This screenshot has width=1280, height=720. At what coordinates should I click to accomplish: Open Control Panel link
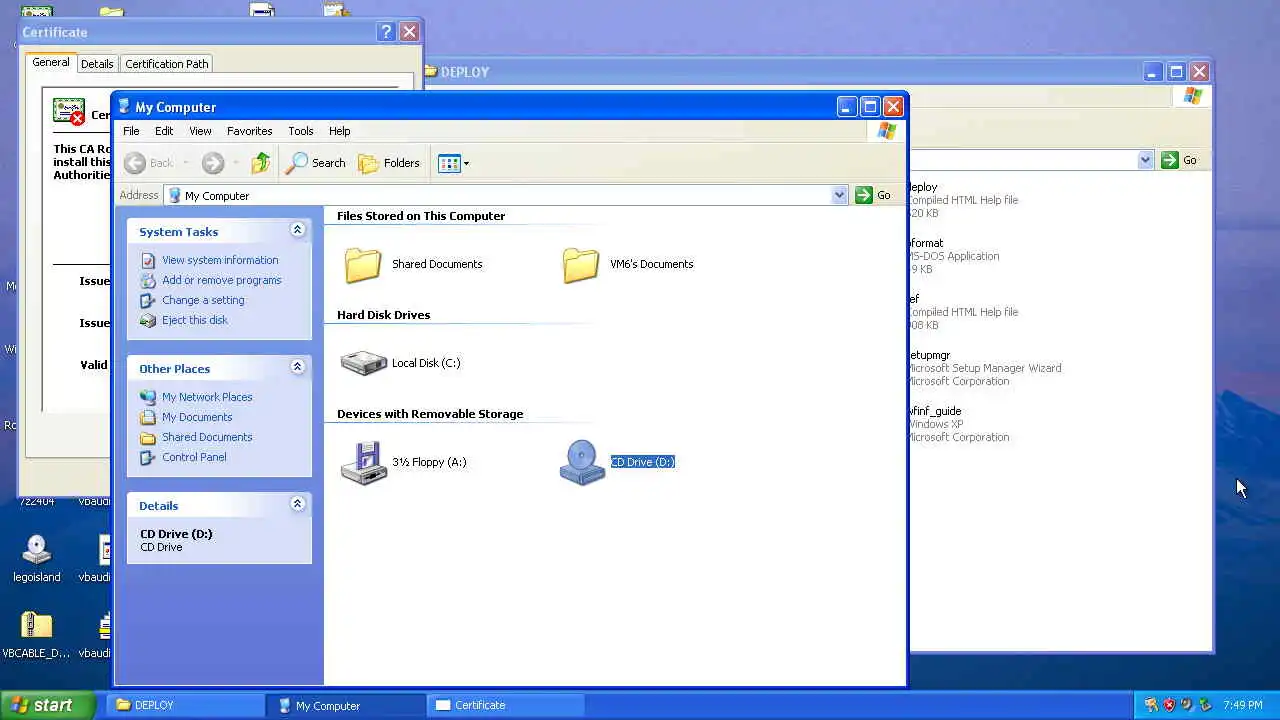194,457
